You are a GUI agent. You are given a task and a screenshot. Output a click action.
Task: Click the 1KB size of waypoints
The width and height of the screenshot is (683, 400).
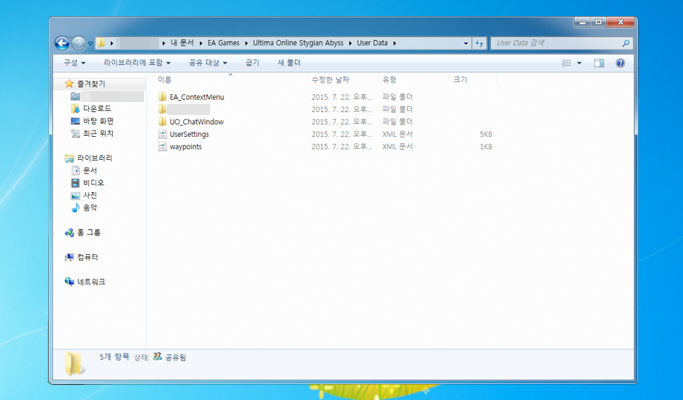(x=486, y=147)
